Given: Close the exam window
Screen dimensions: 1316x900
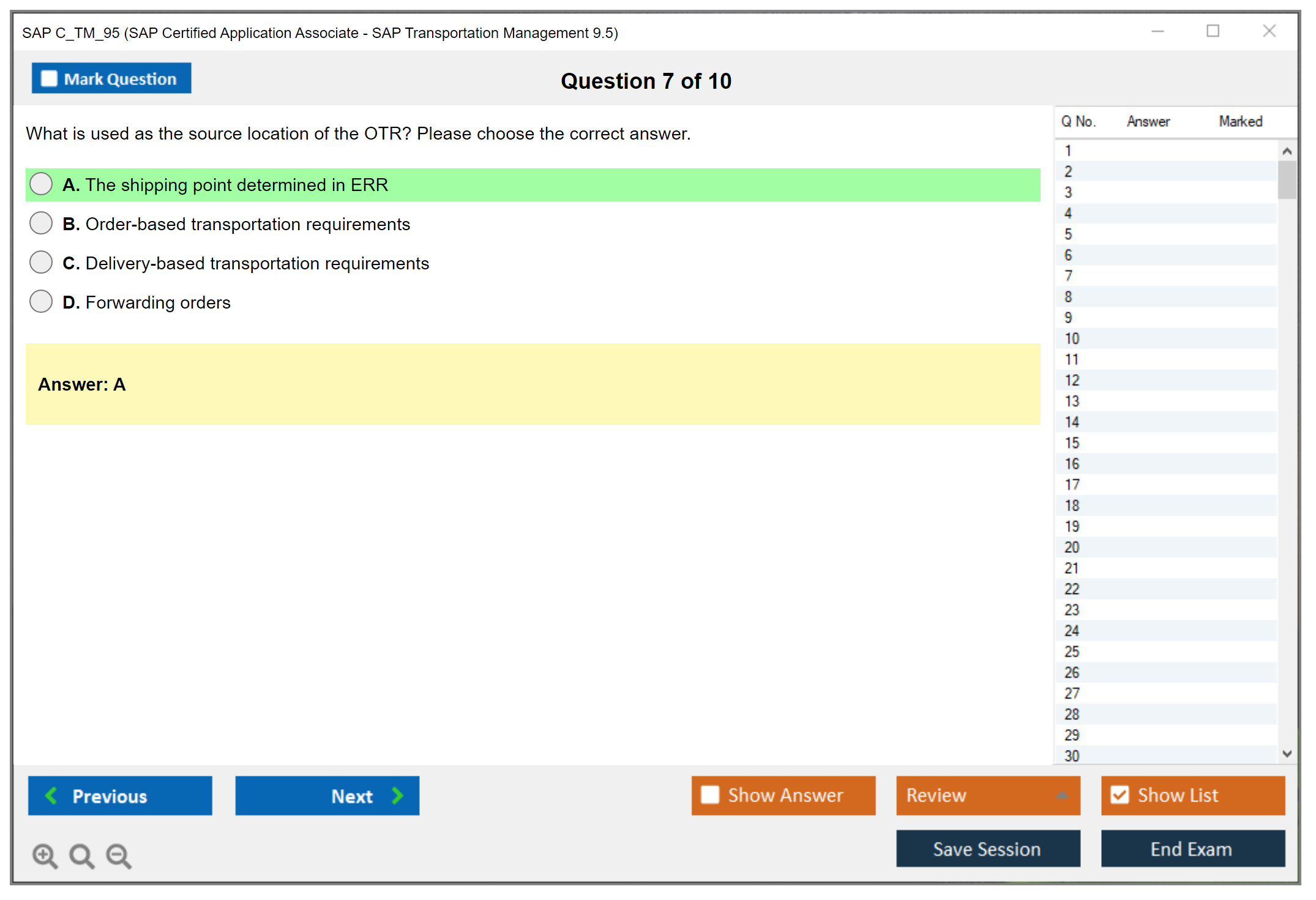Looking at the screenshot, I should click(x=1269, y=31).
